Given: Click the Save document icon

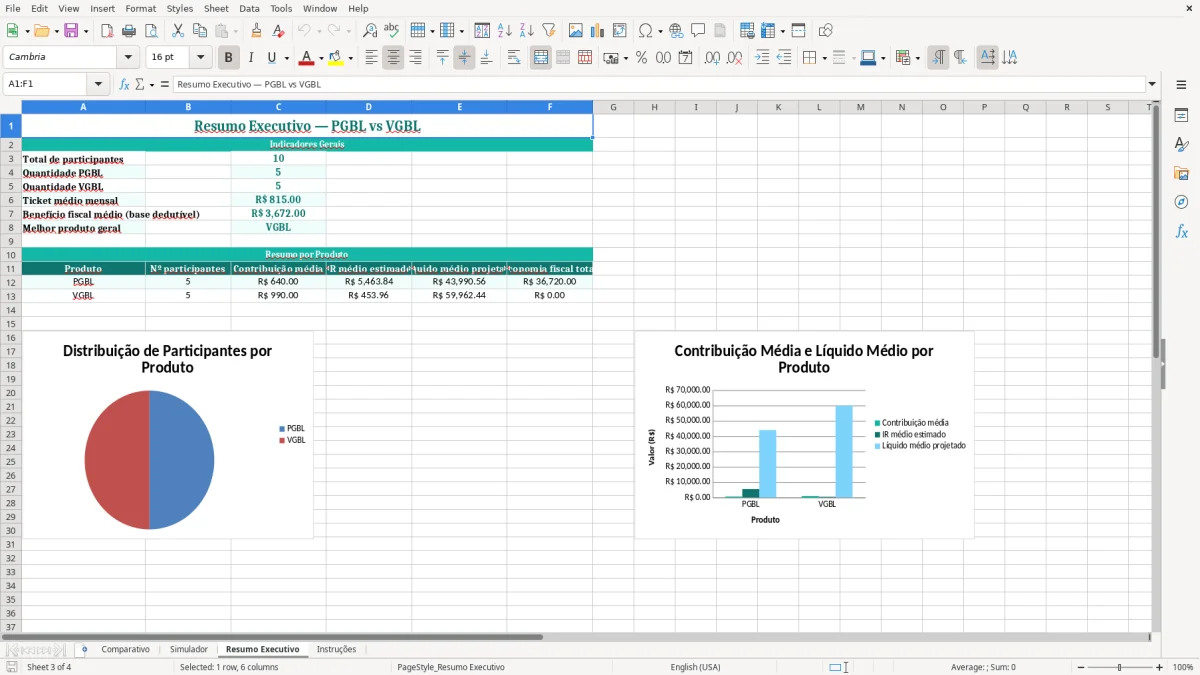Looking at the screenshot, I should [x=71, y=31].
